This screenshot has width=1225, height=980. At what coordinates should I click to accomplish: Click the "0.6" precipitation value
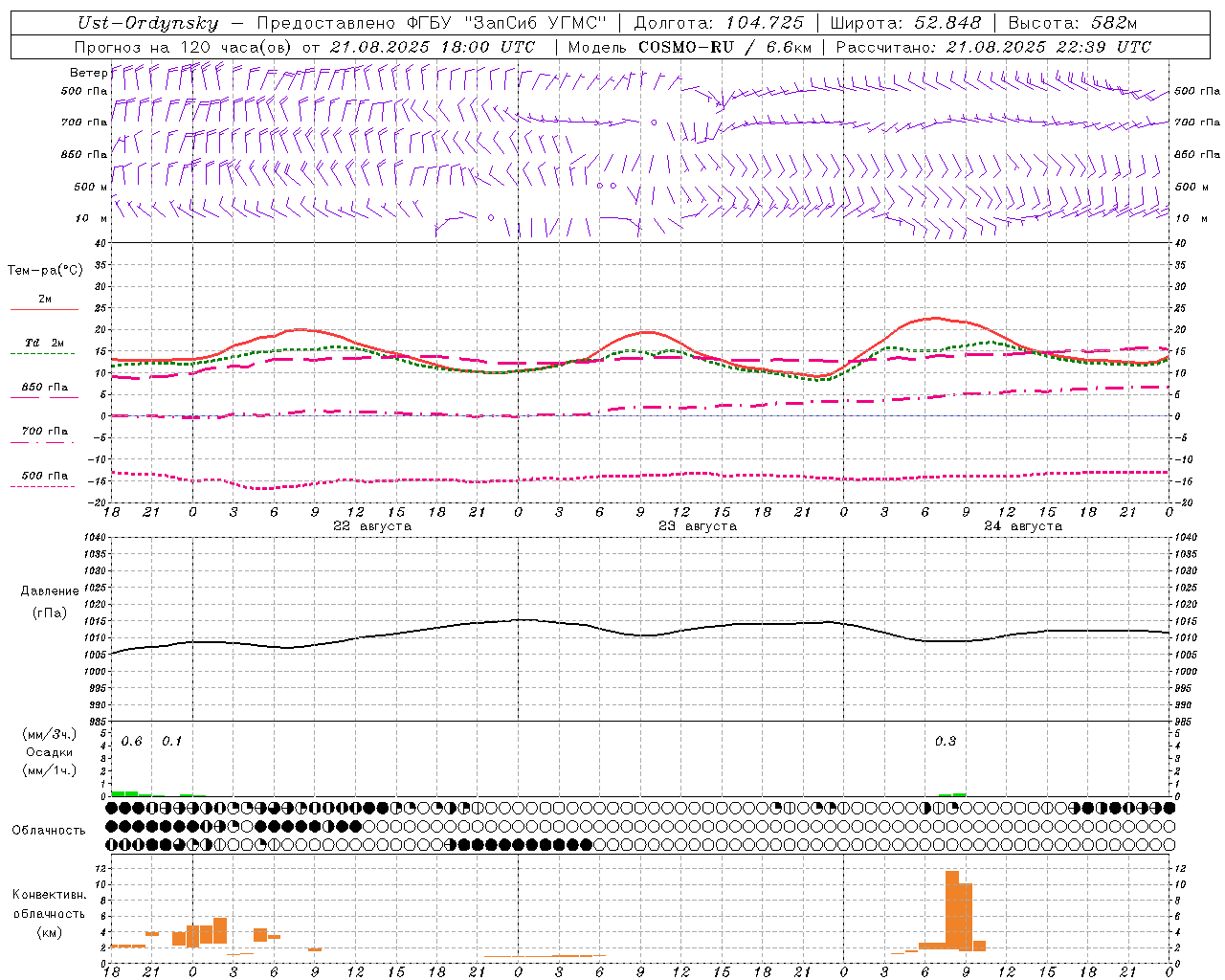click(x=131, y=742)
